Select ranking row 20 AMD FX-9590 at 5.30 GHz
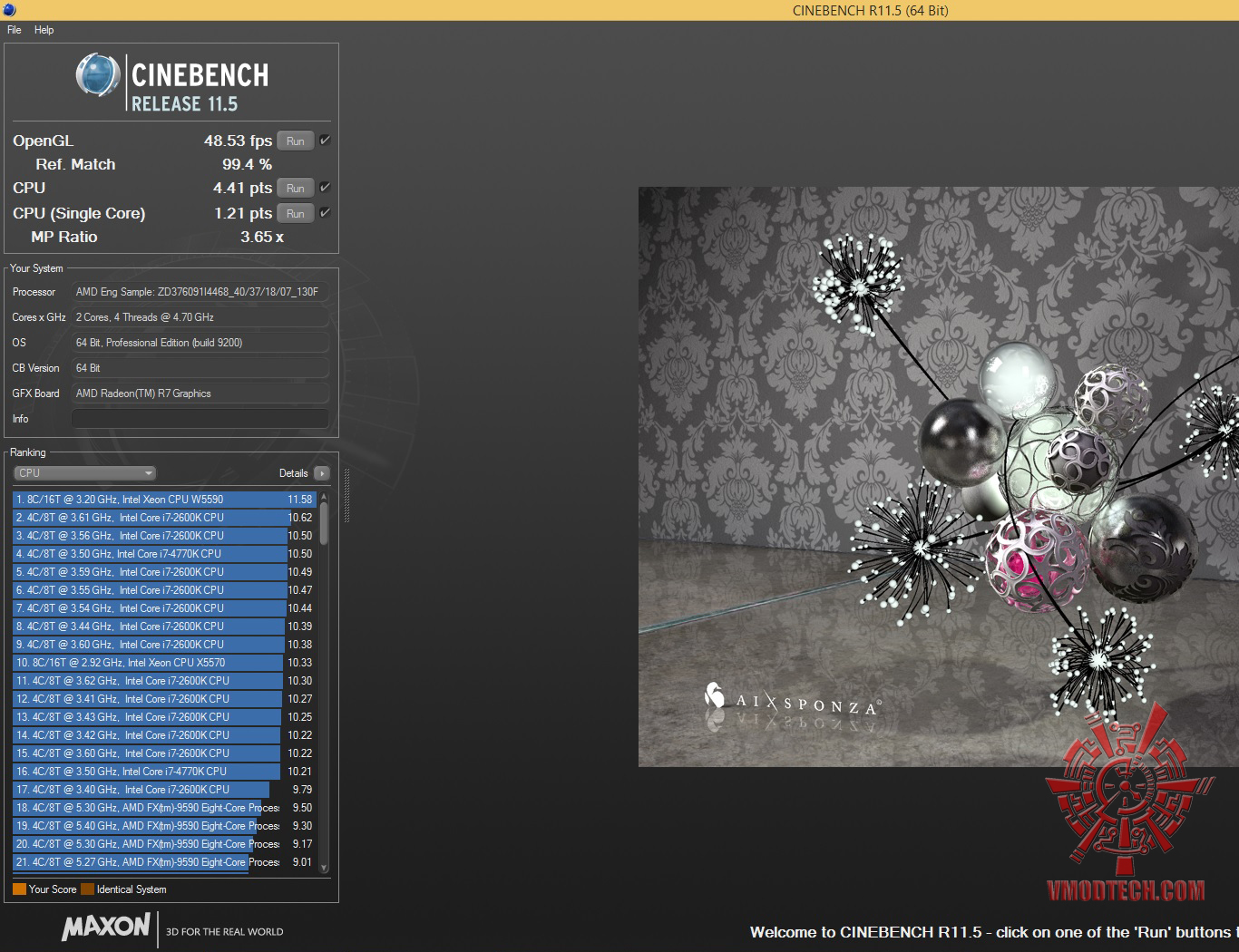Screen dimensions: 1239x952 [x=164, y=844]
